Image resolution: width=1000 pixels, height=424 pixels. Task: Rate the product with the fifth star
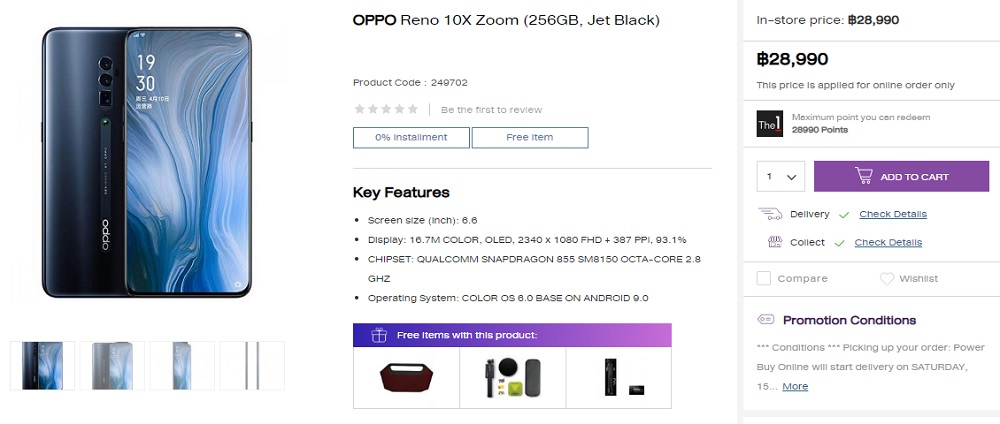tap(413, 109)
